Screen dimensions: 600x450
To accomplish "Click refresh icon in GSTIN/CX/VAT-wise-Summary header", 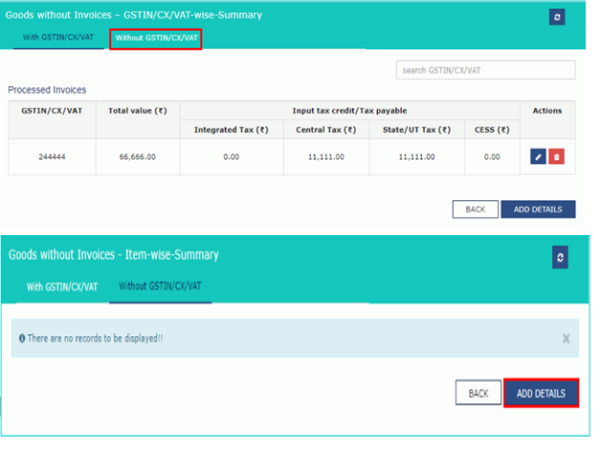I will 557,17.
